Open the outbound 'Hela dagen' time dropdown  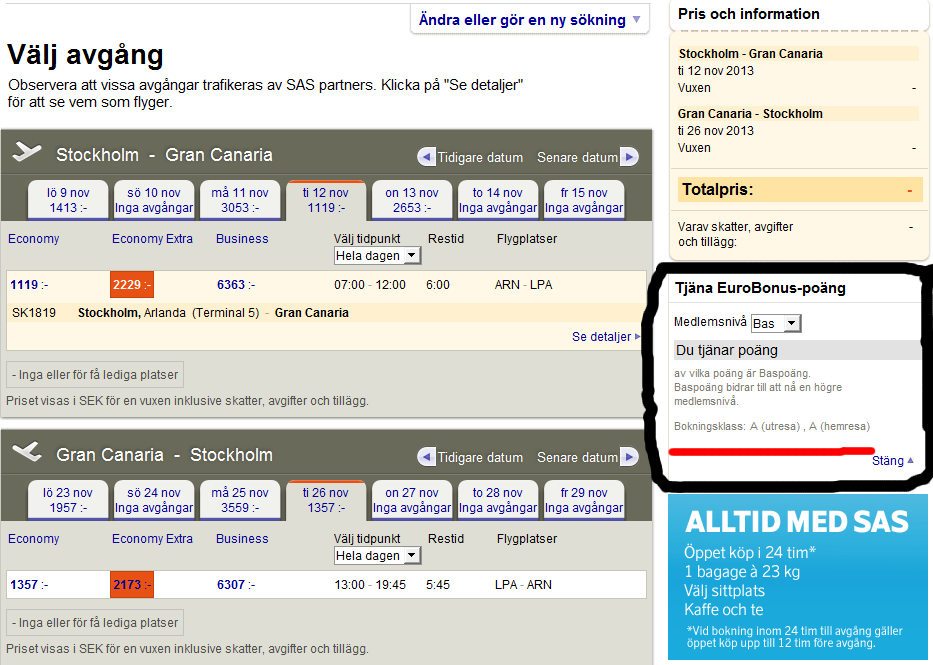pos(377,256)
